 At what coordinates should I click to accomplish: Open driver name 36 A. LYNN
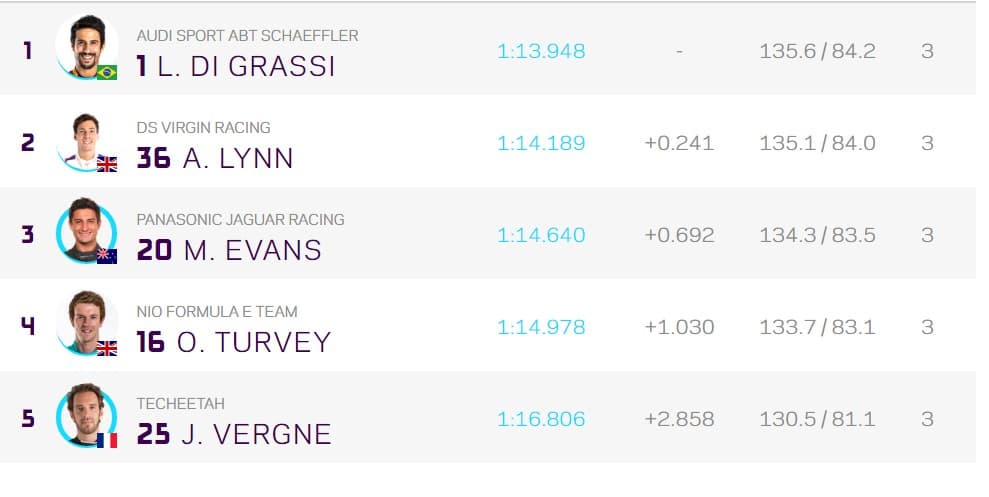(215, 158)
